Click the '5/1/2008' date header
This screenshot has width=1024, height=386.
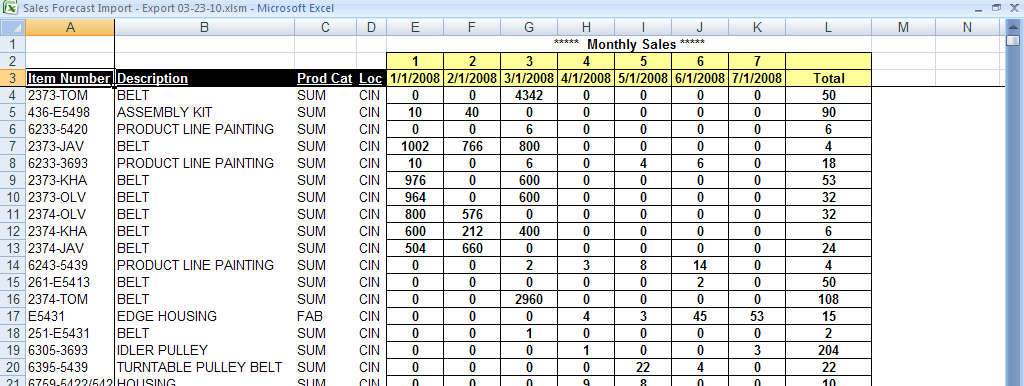tap(643, 78)
